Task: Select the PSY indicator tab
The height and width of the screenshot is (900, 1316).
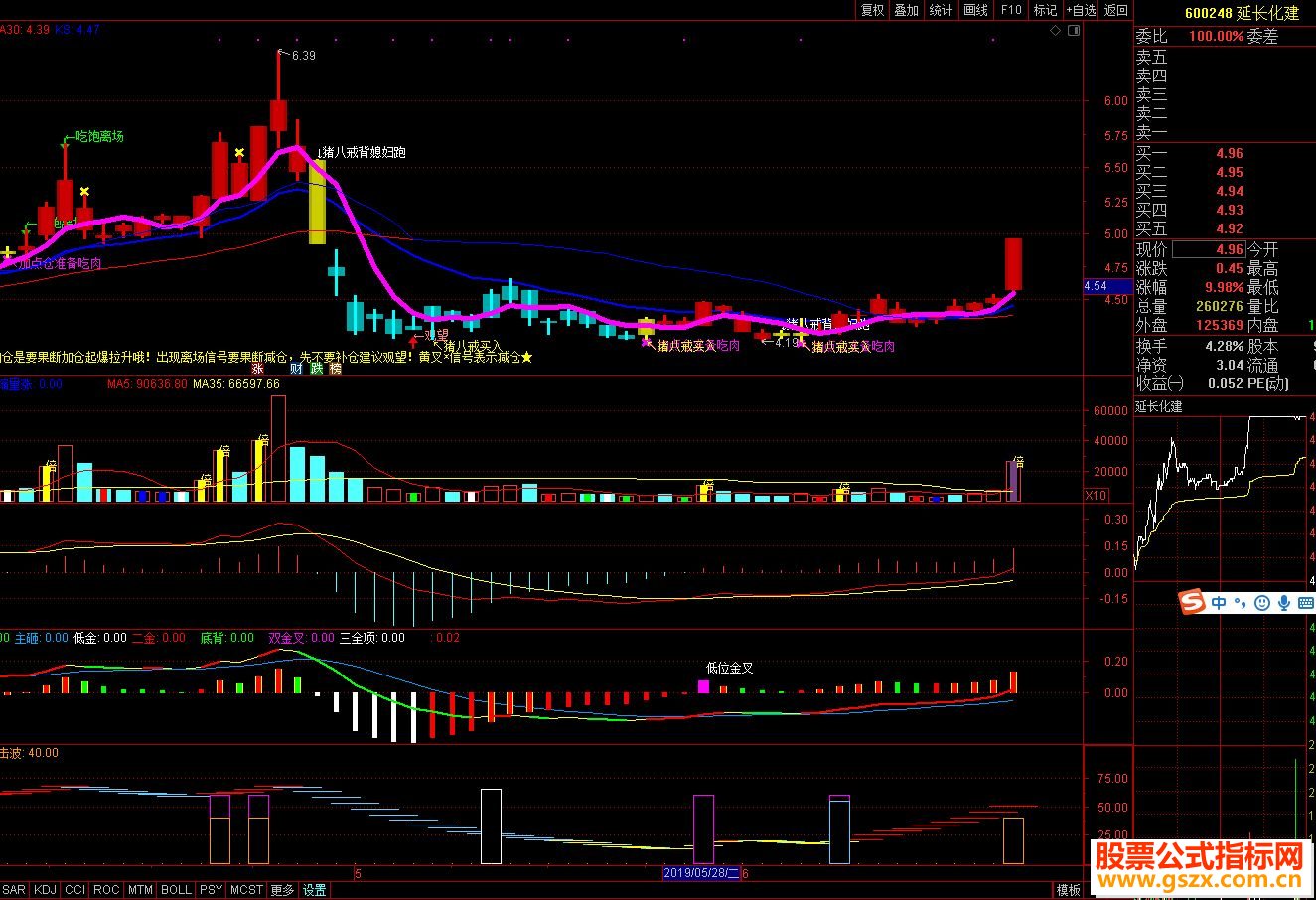Action: [x=211, y=890]
